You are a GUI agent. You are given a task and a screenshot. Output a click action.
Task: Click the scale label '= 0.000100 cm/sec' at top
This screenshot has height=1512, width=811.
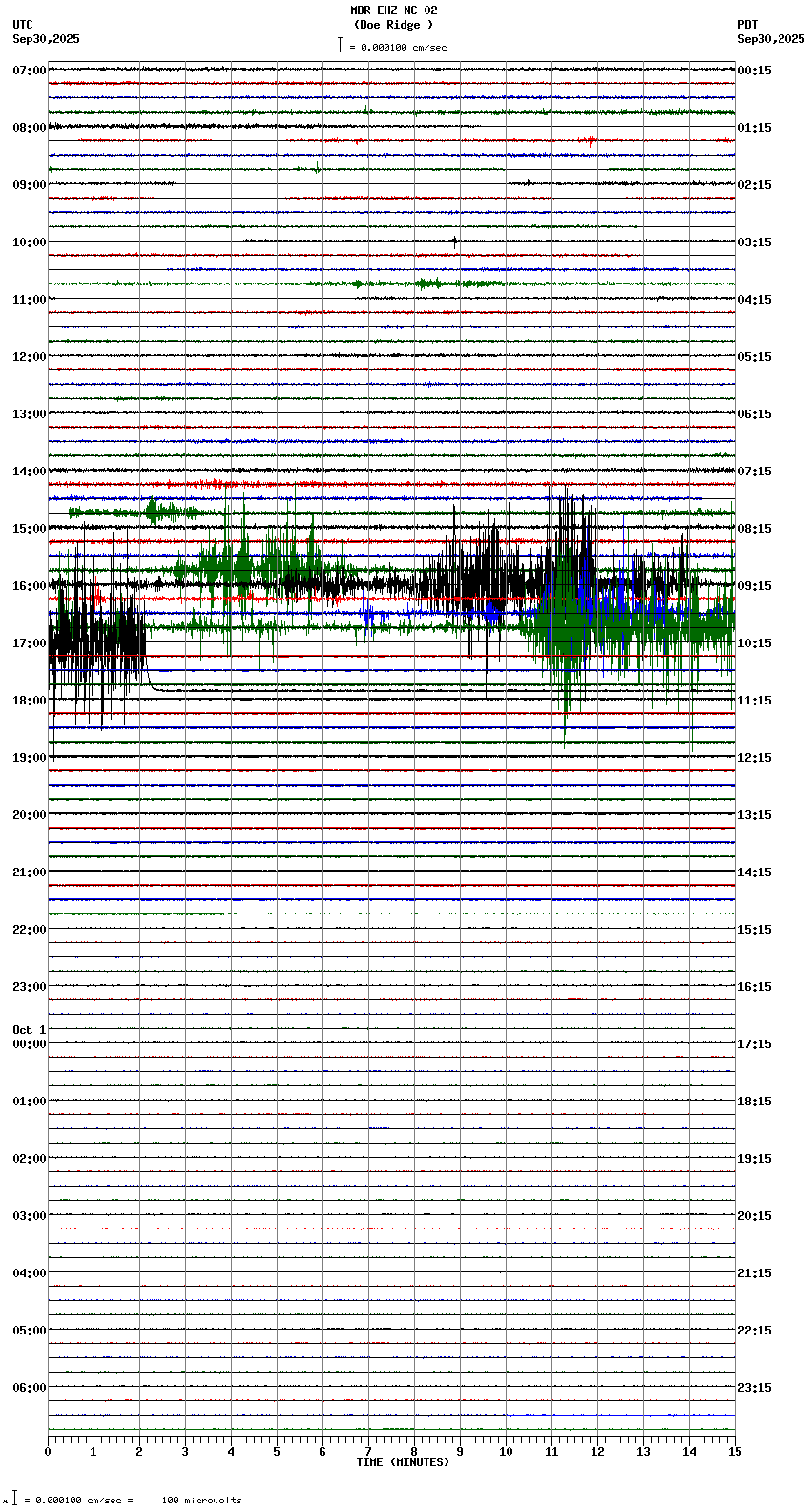point(398,47)
